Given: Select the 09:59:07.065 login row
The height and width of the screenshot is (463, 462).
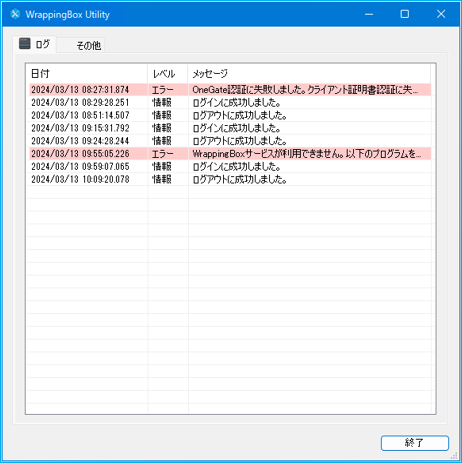Looking at the screenshot, I should (x=230, y=166).
